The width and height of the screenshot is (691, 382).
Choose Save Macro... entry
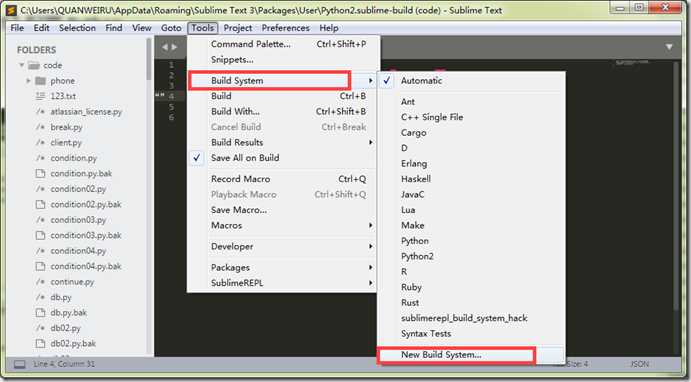[283, 210]
